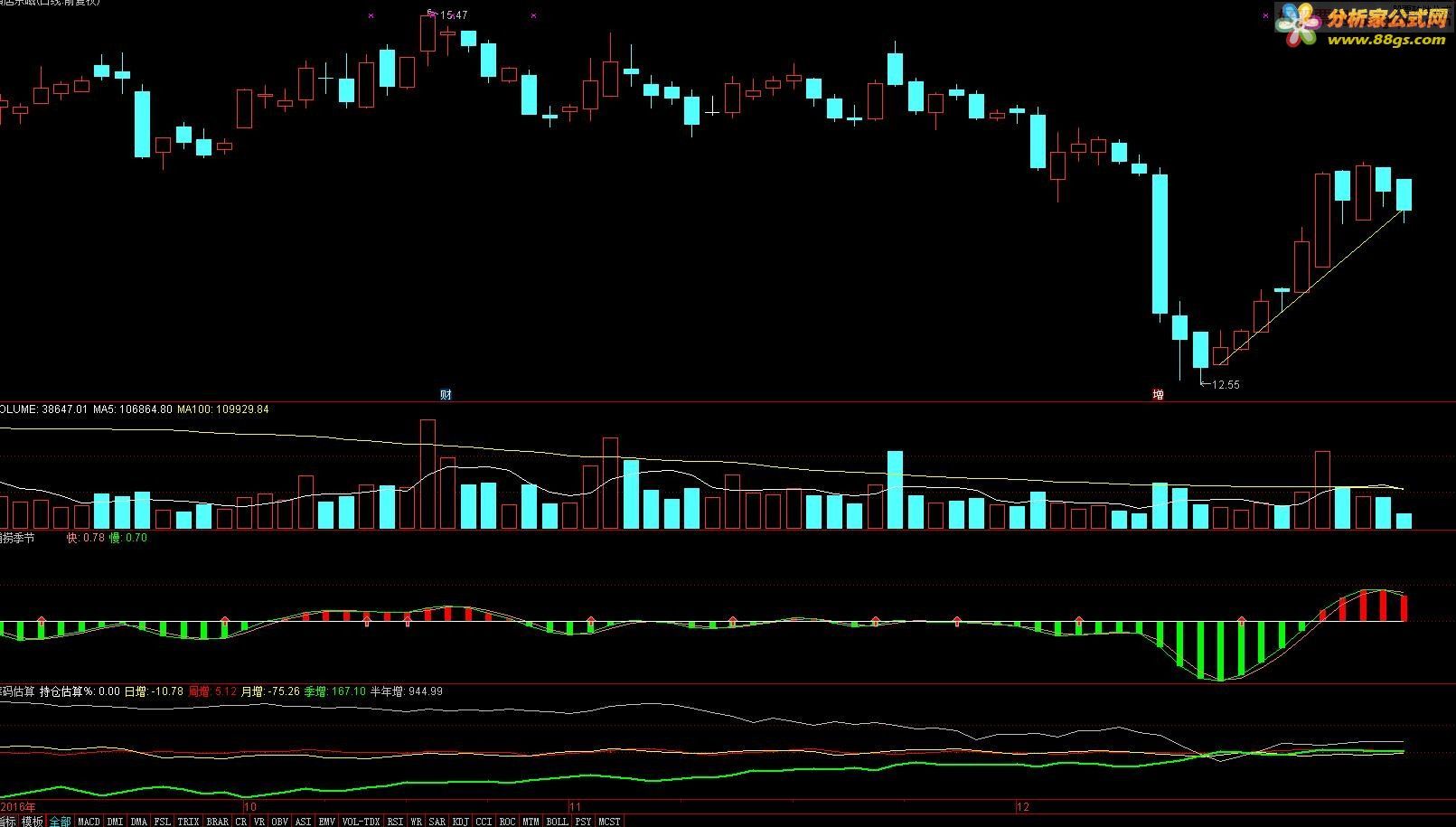Click the VOLUME 38647.01 readout
The image size is (1456, 827).
coord(43,409)
